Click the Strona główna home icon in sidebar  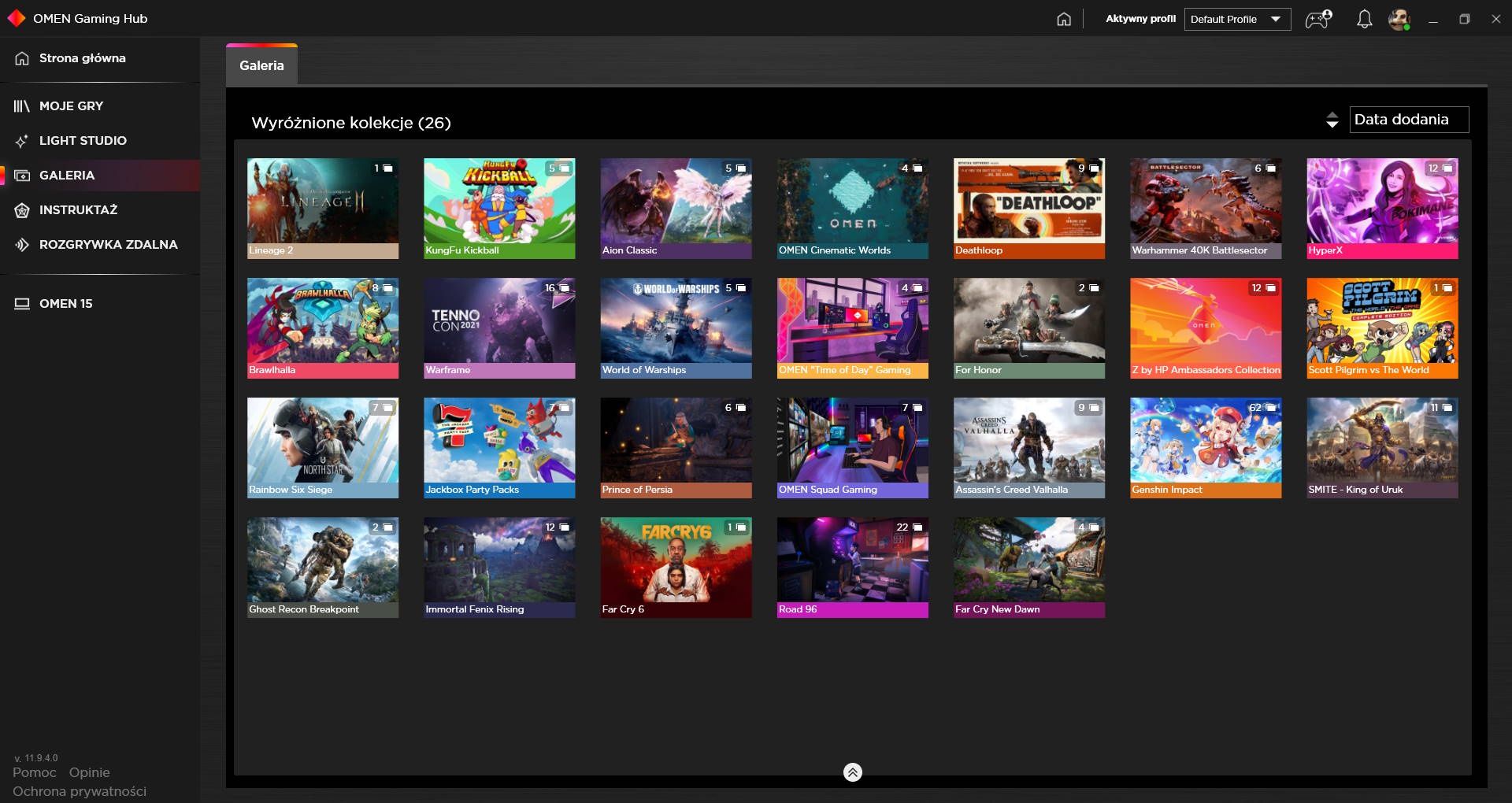[x=22, y=58]
